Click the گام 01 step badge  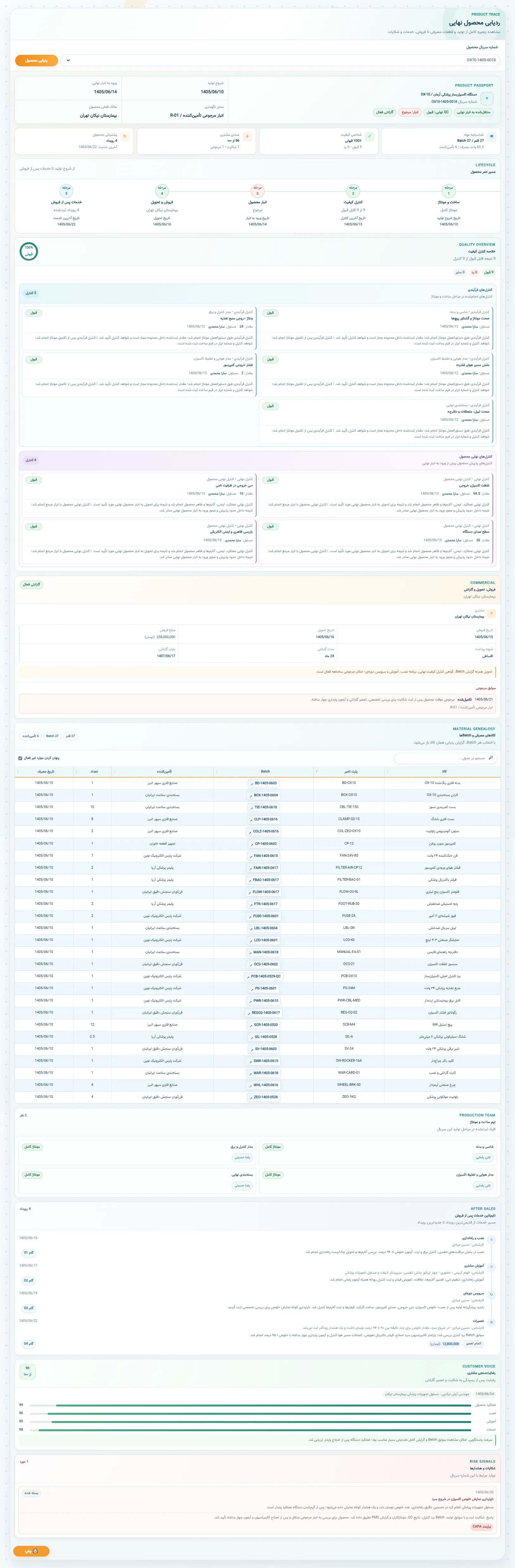pyautogui.click(x=29, y=1253)
